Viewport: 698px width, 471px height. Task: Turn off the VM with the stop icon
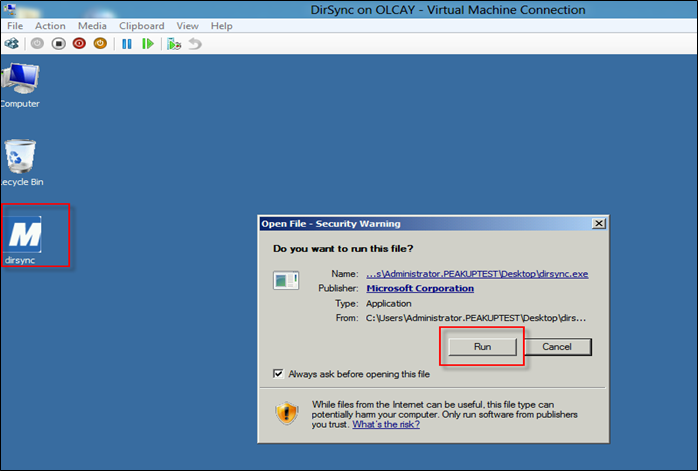pyautogui.click(x=58, y=44)
